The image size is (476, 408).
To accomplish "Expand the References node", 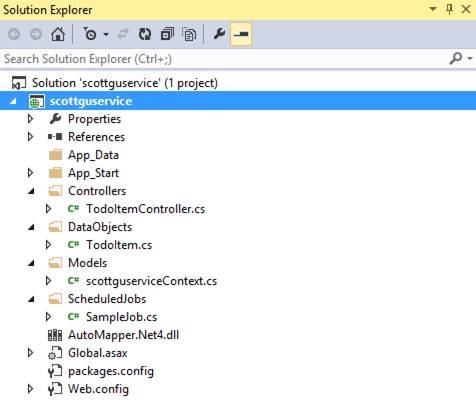I will [x=30, y=137].
